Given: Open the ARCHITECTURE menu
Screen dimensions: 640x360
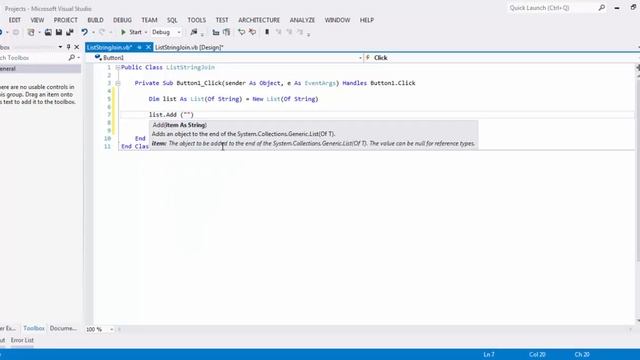Looking at the screenshot, I should (x=259, y=20).
